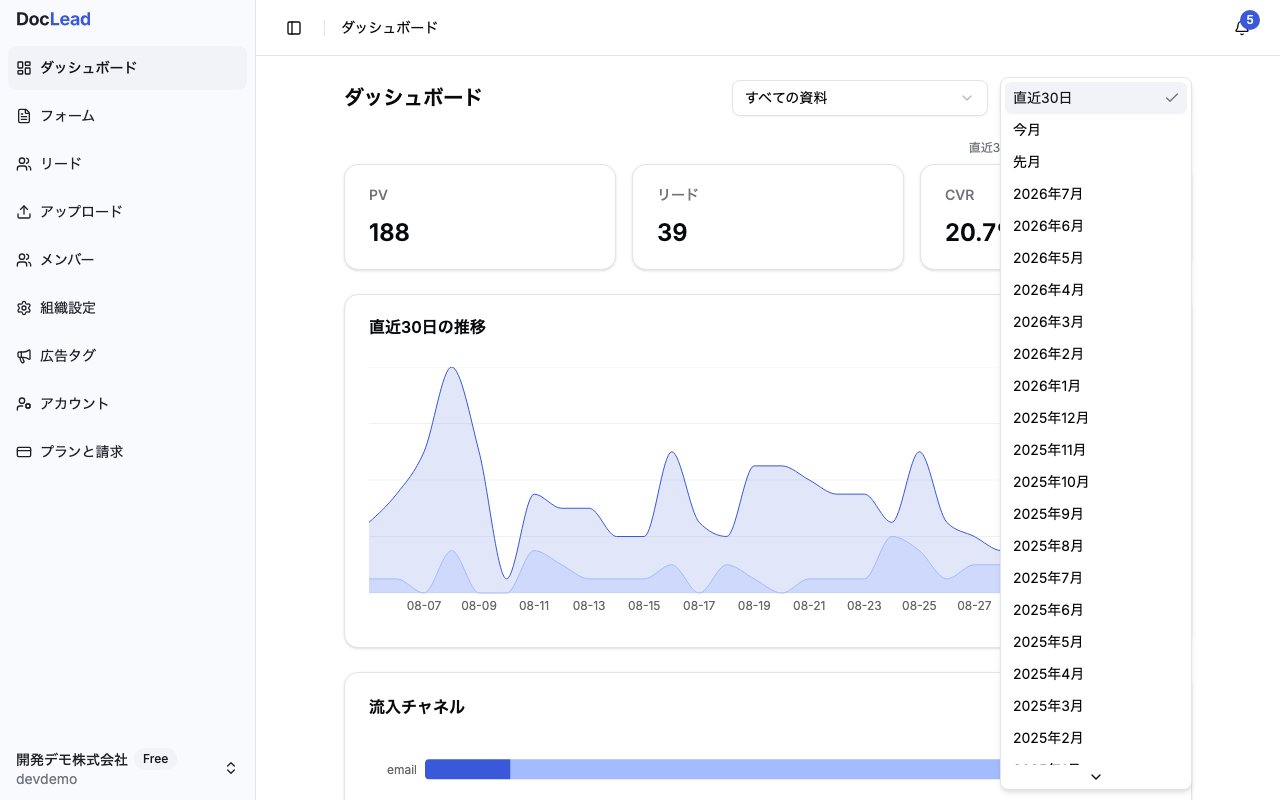1280x800 pixels.
Task: Click the リード 39 stat card
Action: (768, 217)
